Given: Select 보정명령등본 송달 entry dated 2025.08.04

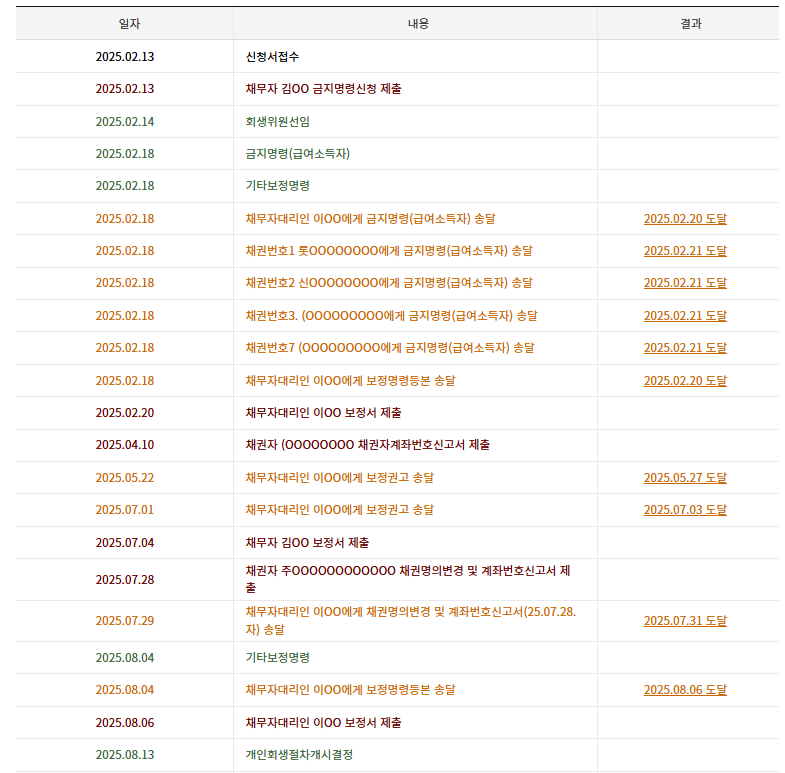Looking at the screenshot, I should coord(350,690).
